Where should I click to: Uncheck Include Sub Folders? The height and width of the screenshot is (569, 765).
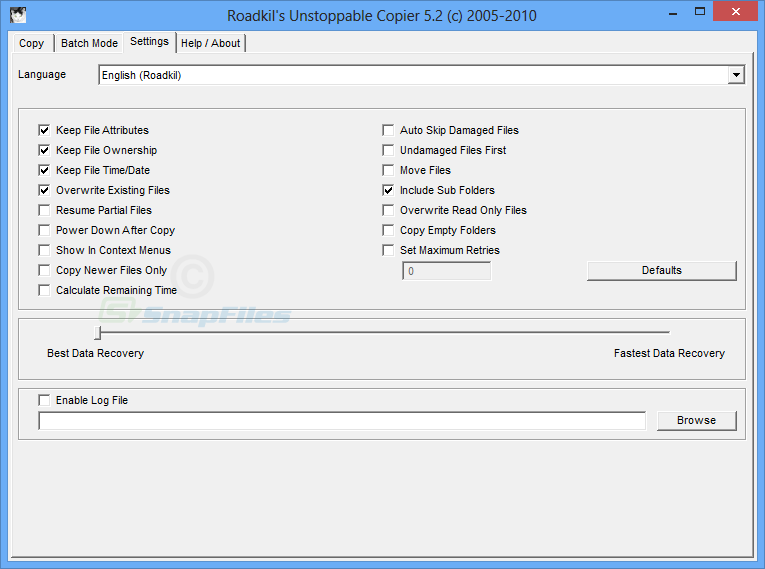click(x=388, y=190)
